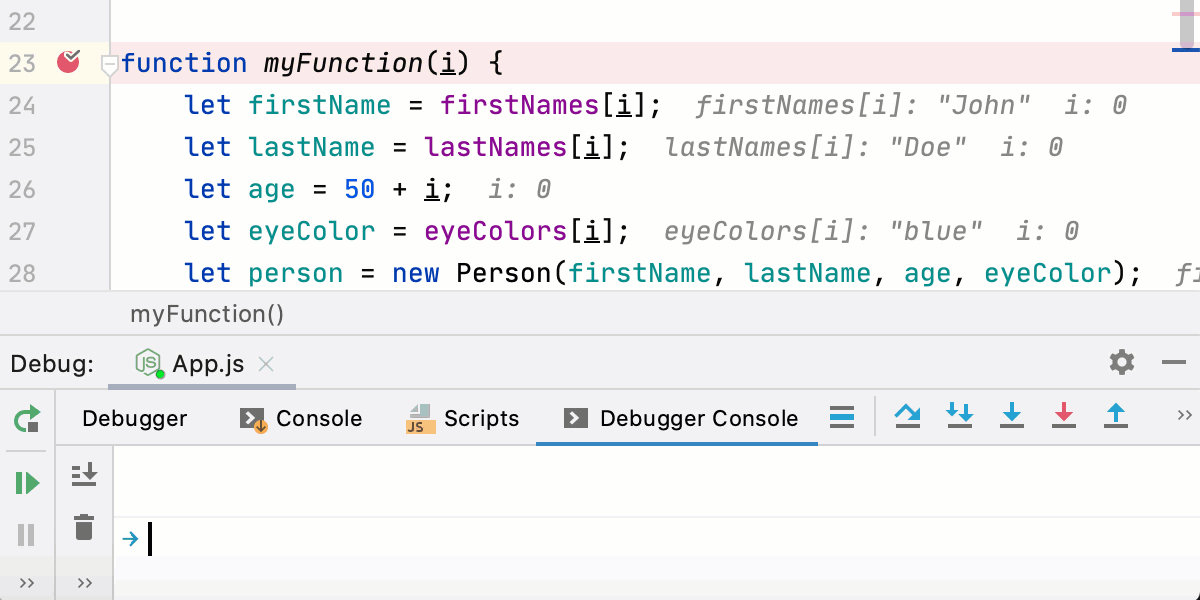Image resolution: width=1200 pixels, height=600 pixels.
Task: Clear the console with the trash icon
Action: click(84, 527)
